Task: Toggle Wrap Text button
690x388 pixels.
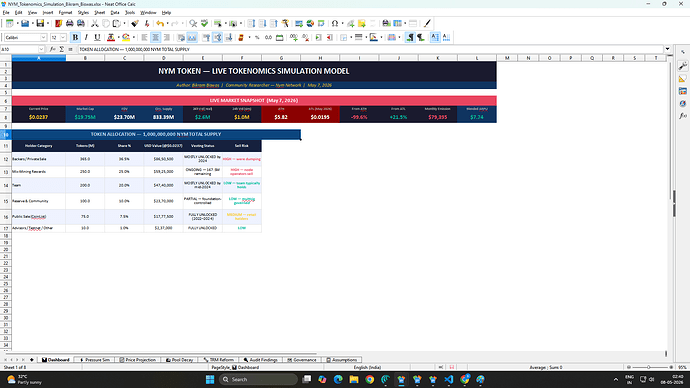Action: tap(181, 37)
